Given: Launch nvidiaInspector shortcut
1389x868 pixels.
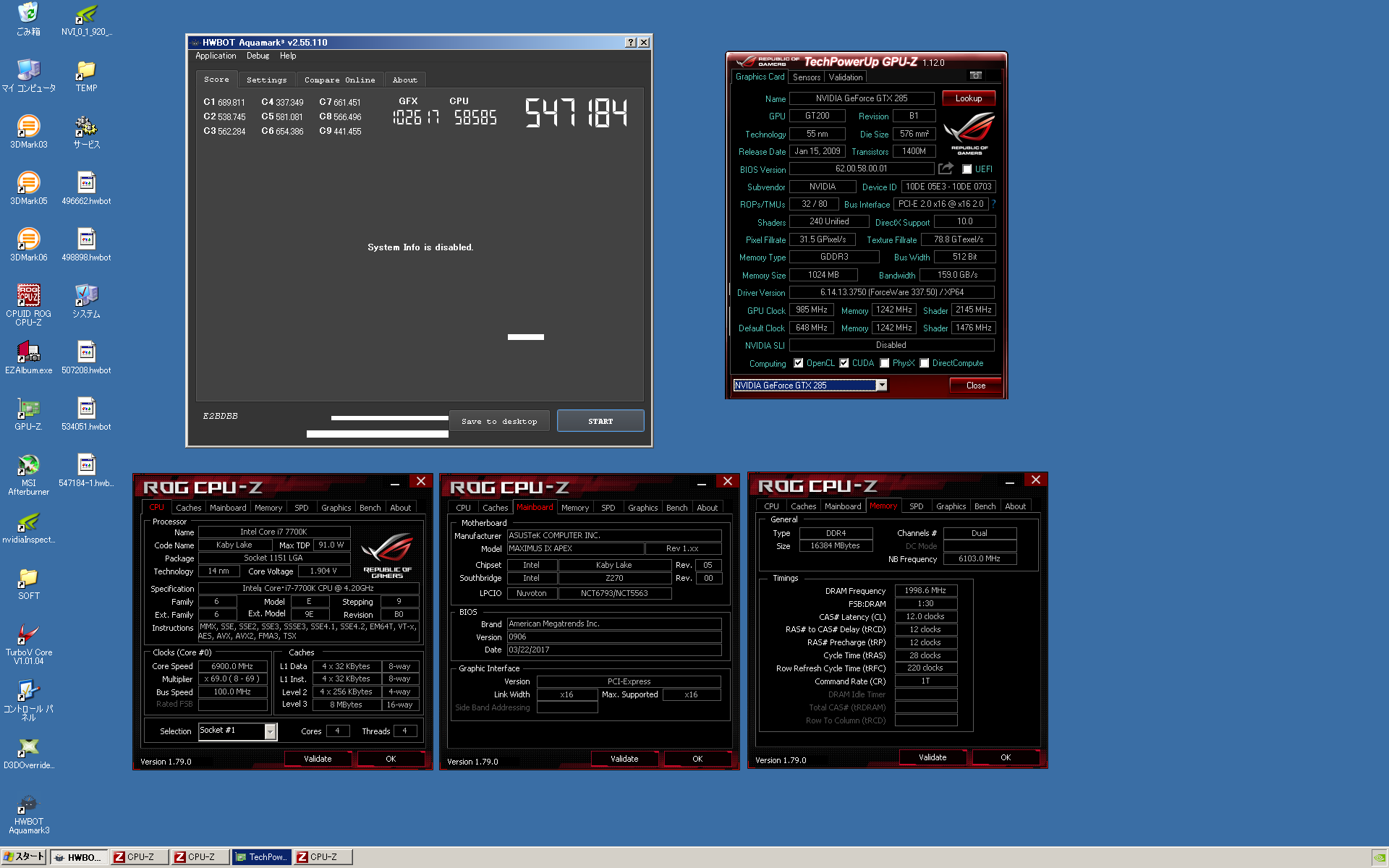Looking at the screenshot, I should (28, 527).
